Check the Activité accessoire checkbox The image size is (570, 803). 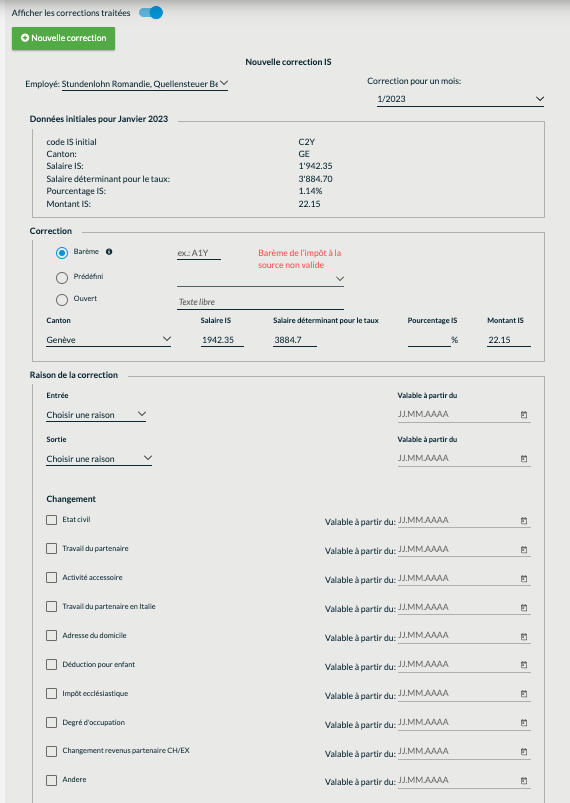pos(51,578)
